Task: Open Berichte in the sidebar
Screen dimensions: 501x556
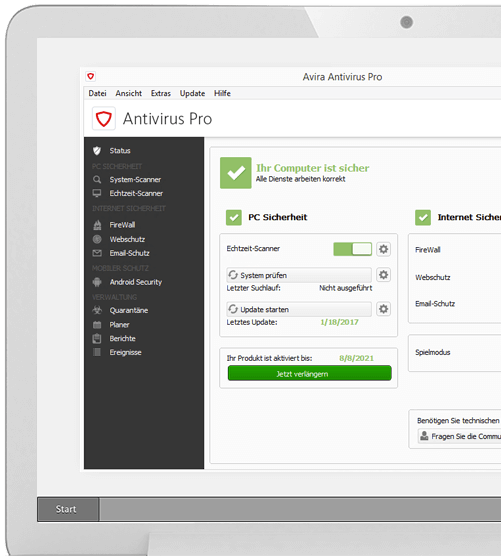Action: 122,338
